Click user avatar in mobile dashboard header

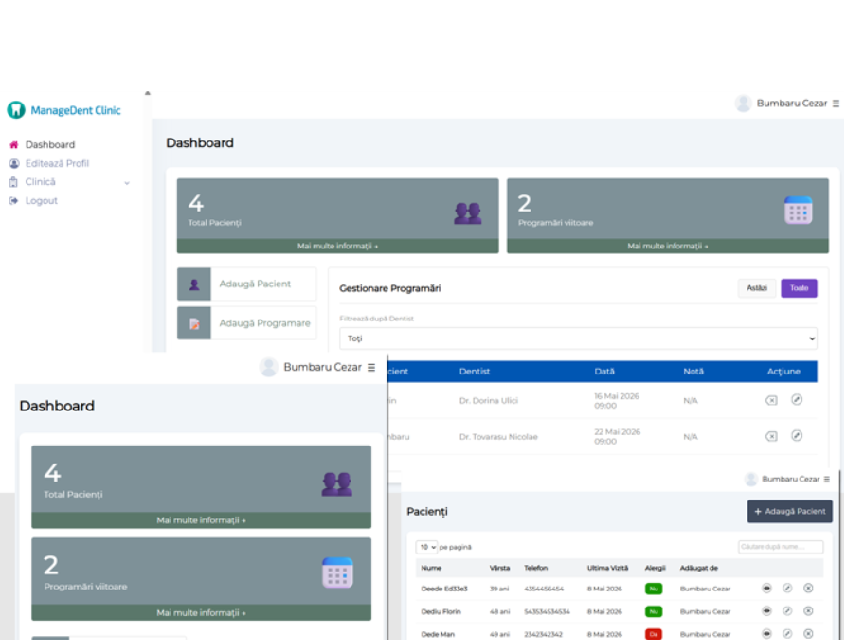(x=269, y=367)
